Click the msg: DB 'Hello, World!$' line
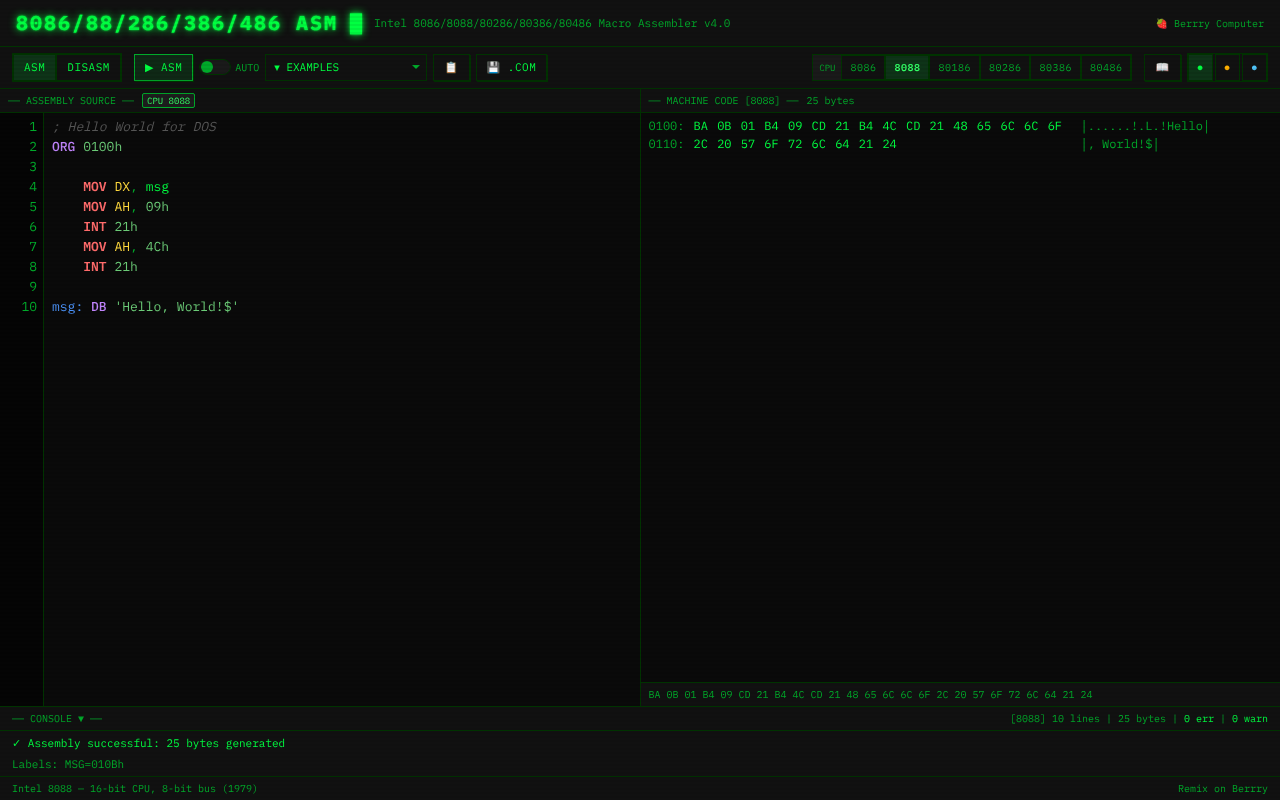Image resolution: width=1280 pixels, height=800 pixels. tap(145, 307)
